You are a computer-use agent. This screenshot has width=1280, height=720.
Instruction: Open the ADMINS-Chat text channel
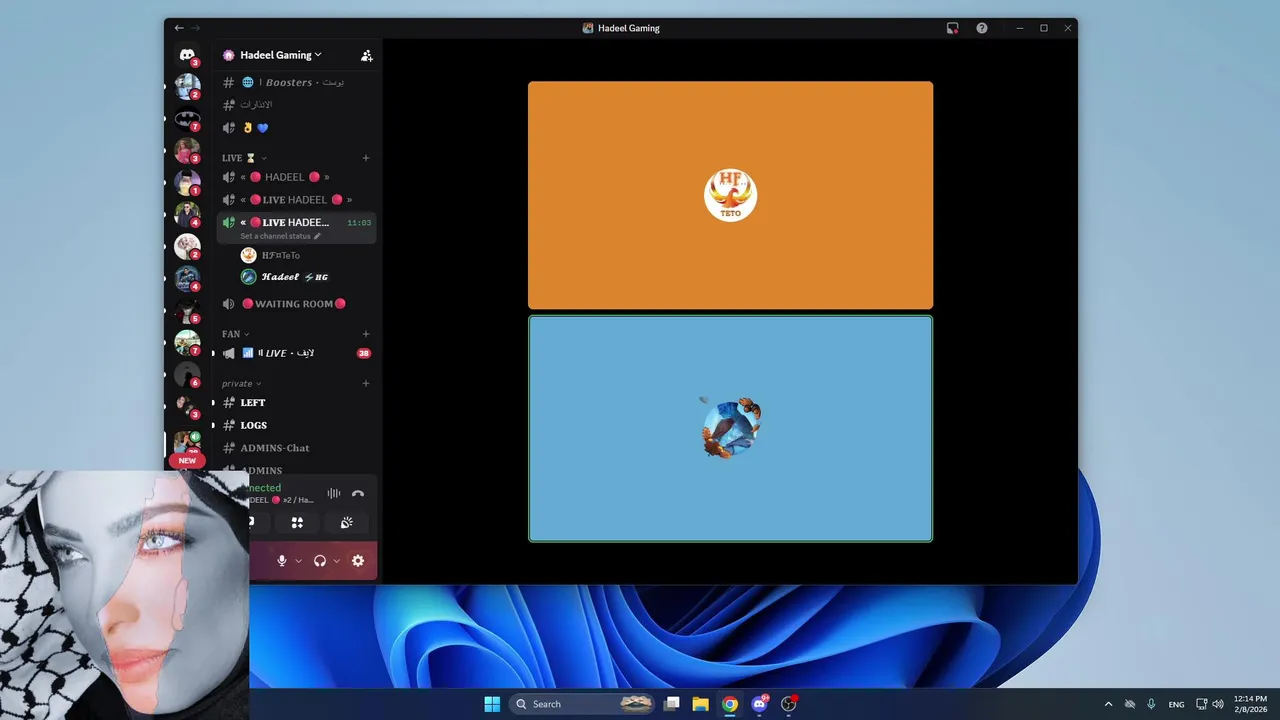tap(296, 448)
